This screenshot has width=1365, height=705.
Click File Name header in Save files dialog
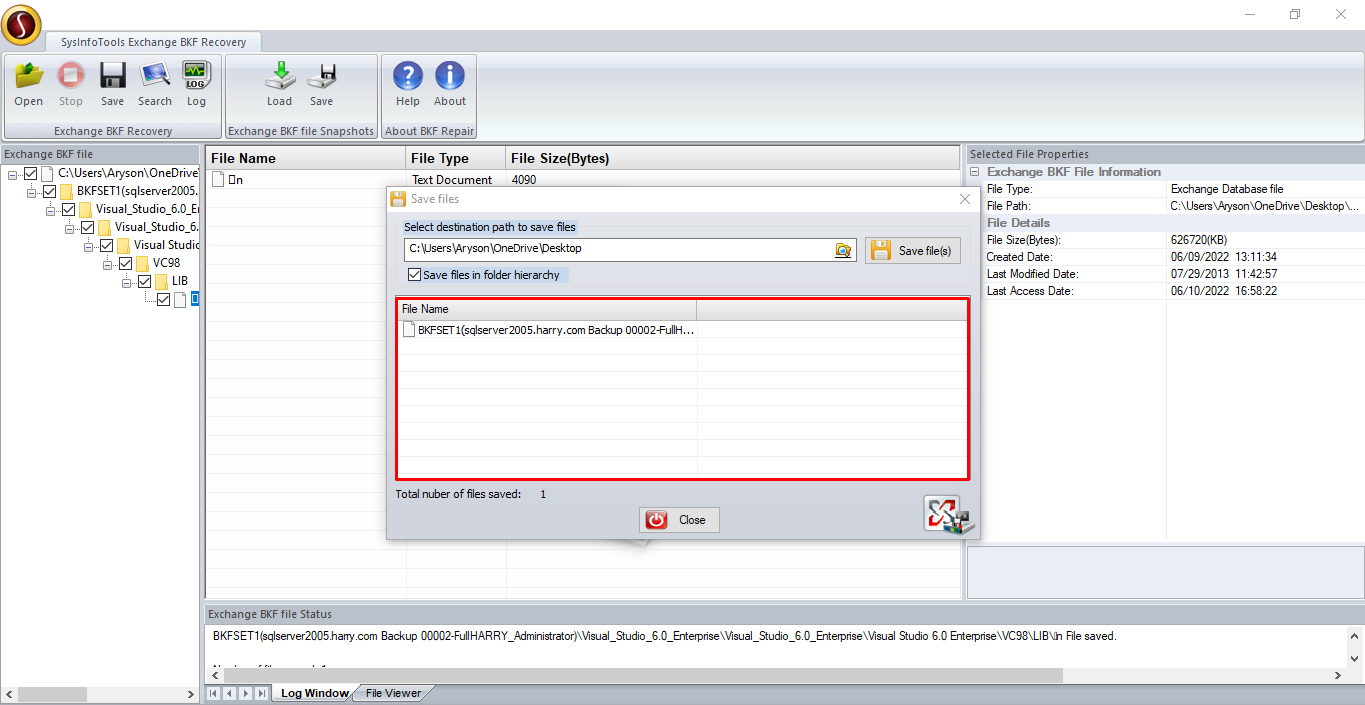click(x=546, y=309)
